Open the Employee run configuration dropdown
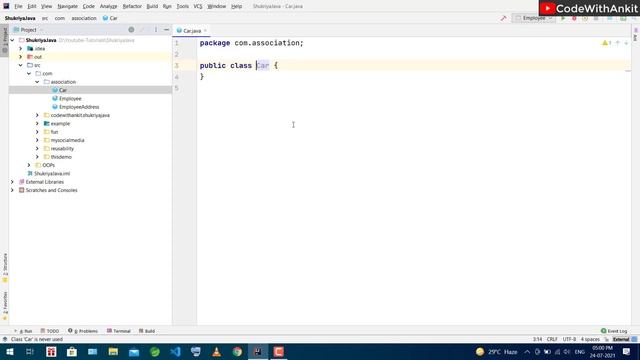640x360 pixels. 533,18
